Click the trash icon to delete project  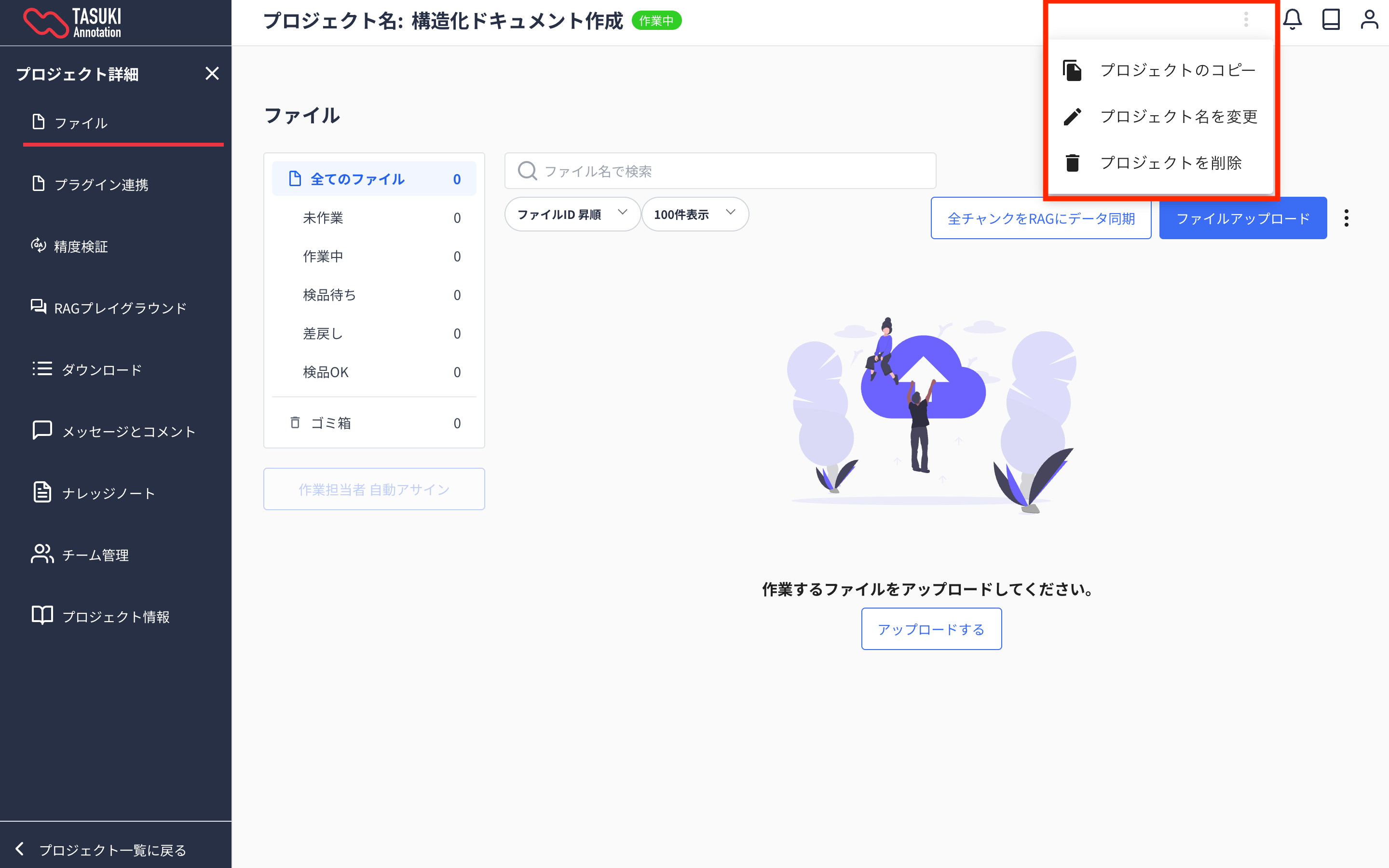(1072, 163)
